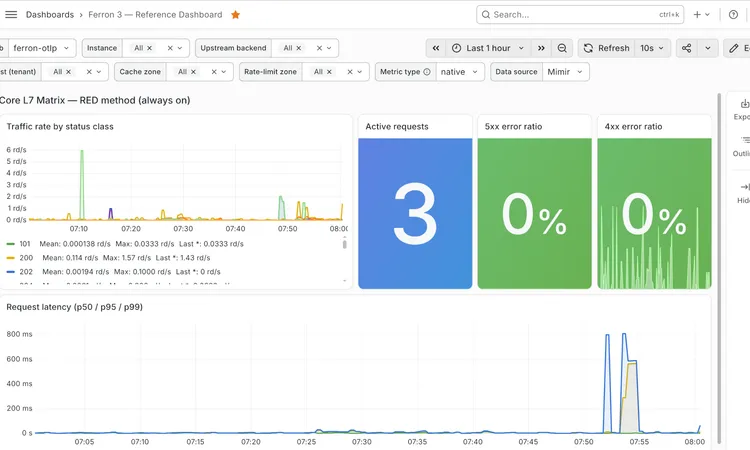This screenshot has width=750, height=450.
Task: Click Ferron 3 — Reference Dashboard breadcrumb
Action: 155,15
